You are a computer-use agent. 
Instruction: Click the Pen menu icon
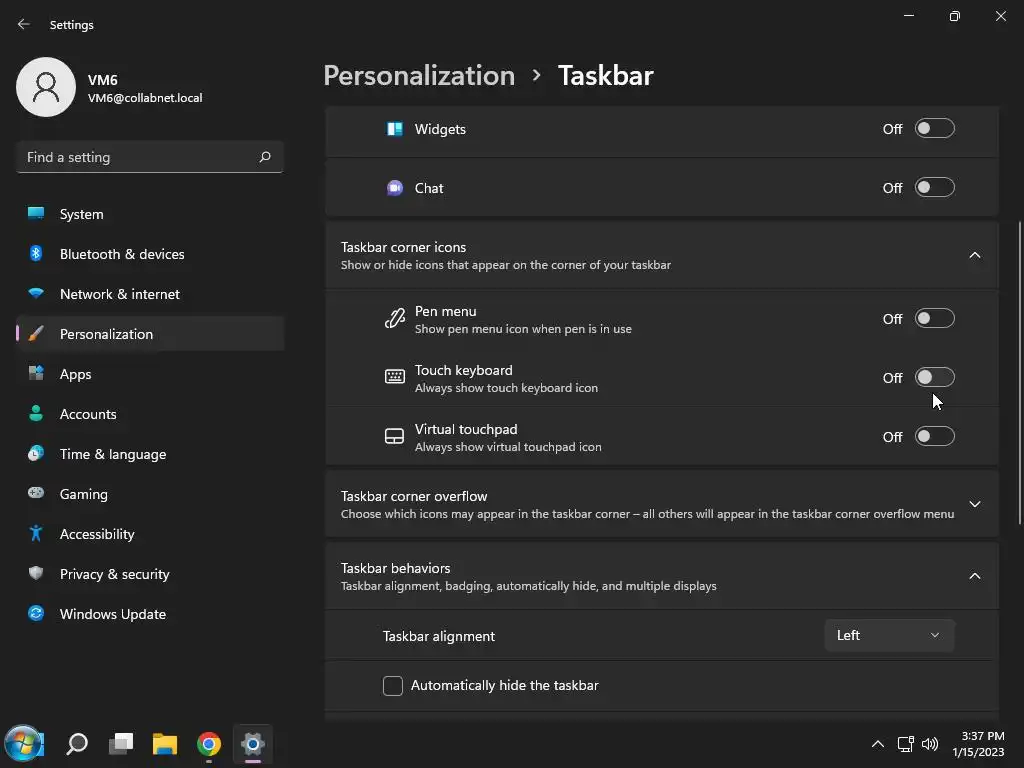click(394, 319)
